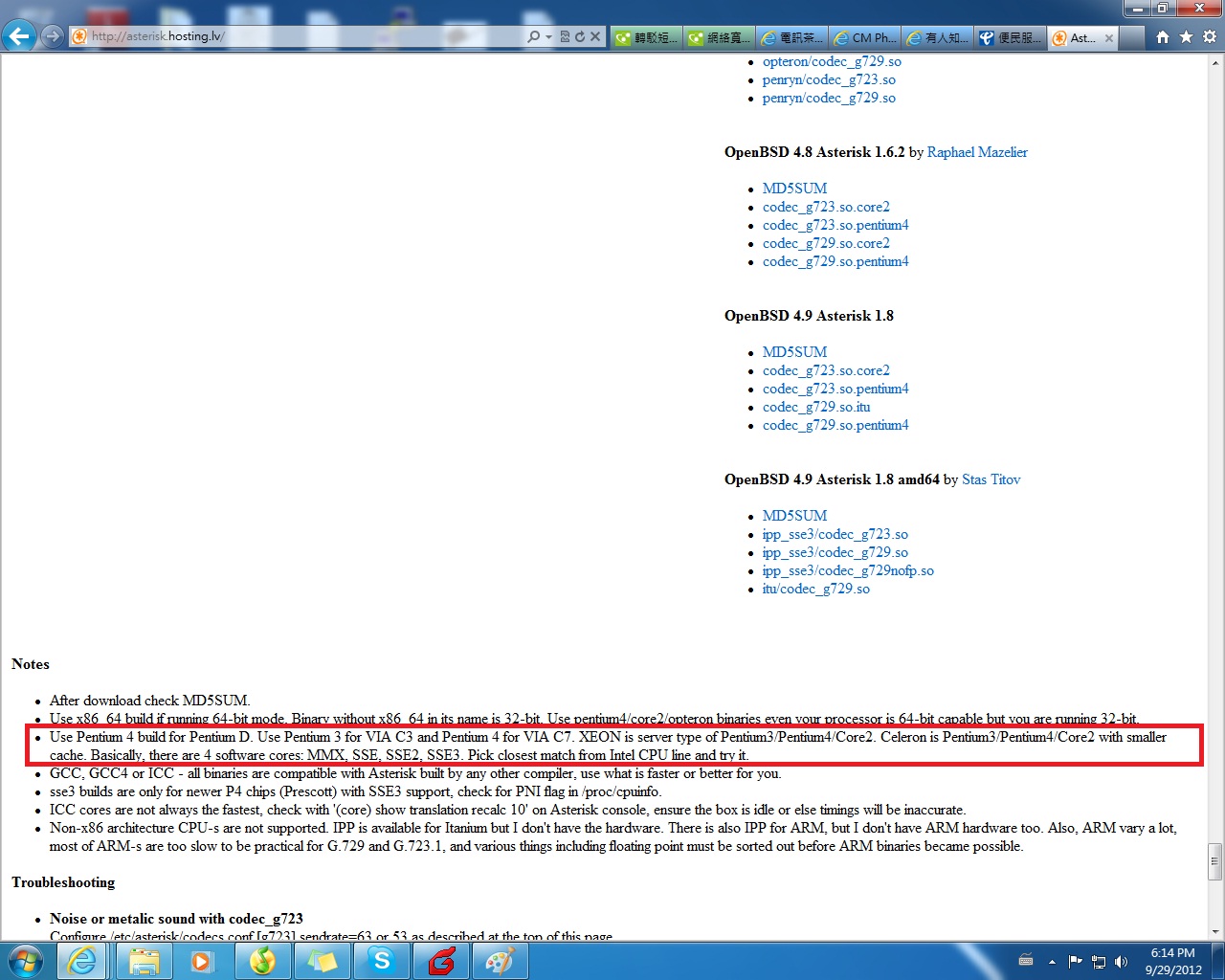Click the Compatibility View icon in address bar
Image resolution: width=1225 pixels, height=980 pixels.
tap(565, 36)
